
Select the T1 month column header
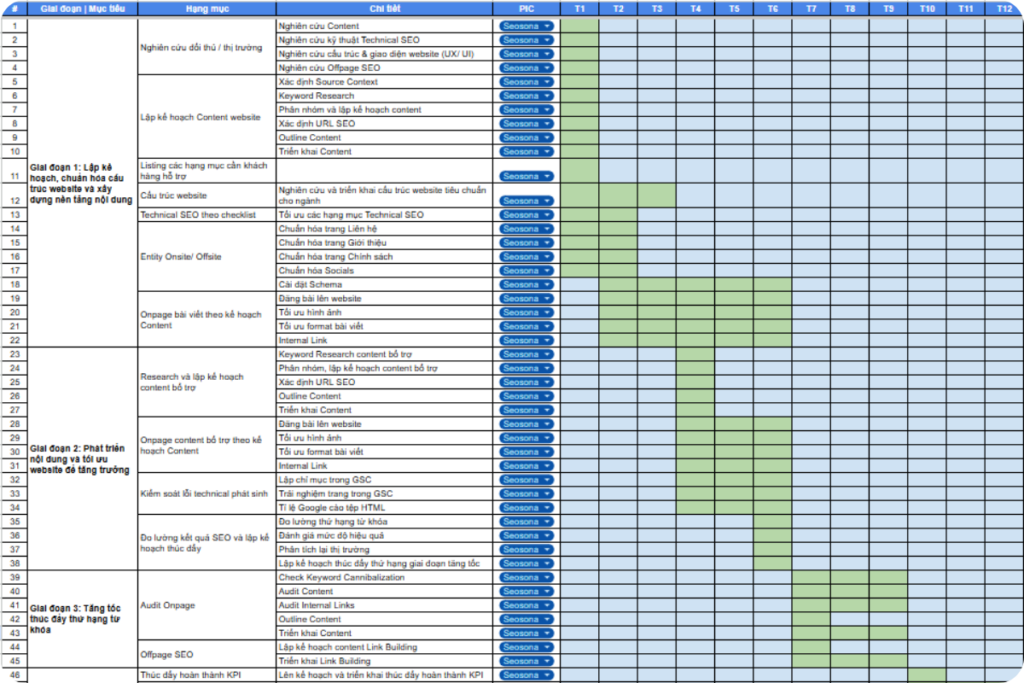point(580,8)
